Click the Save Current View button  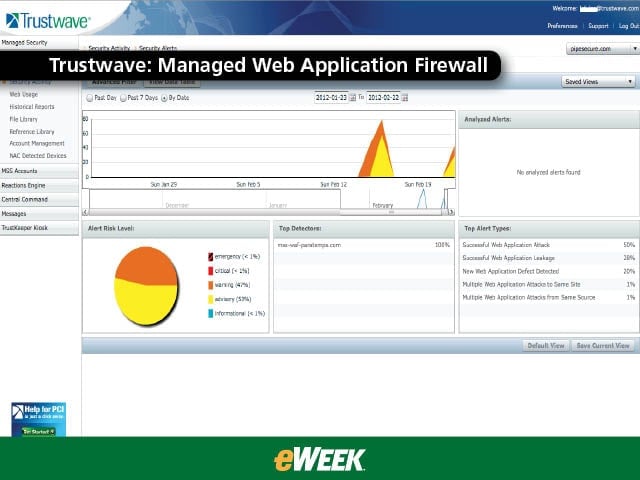point(603,346)
